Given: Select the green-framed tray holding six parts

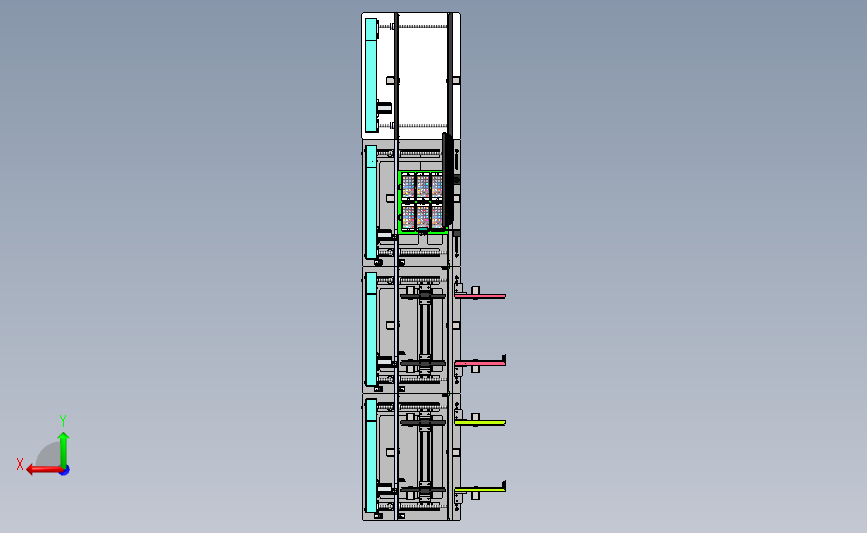Looking at the screenshot, I should click(423, 202).
